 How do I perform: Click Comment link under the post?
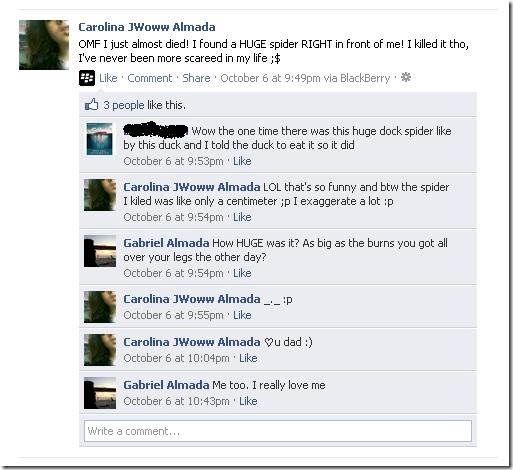coord(150,78)
